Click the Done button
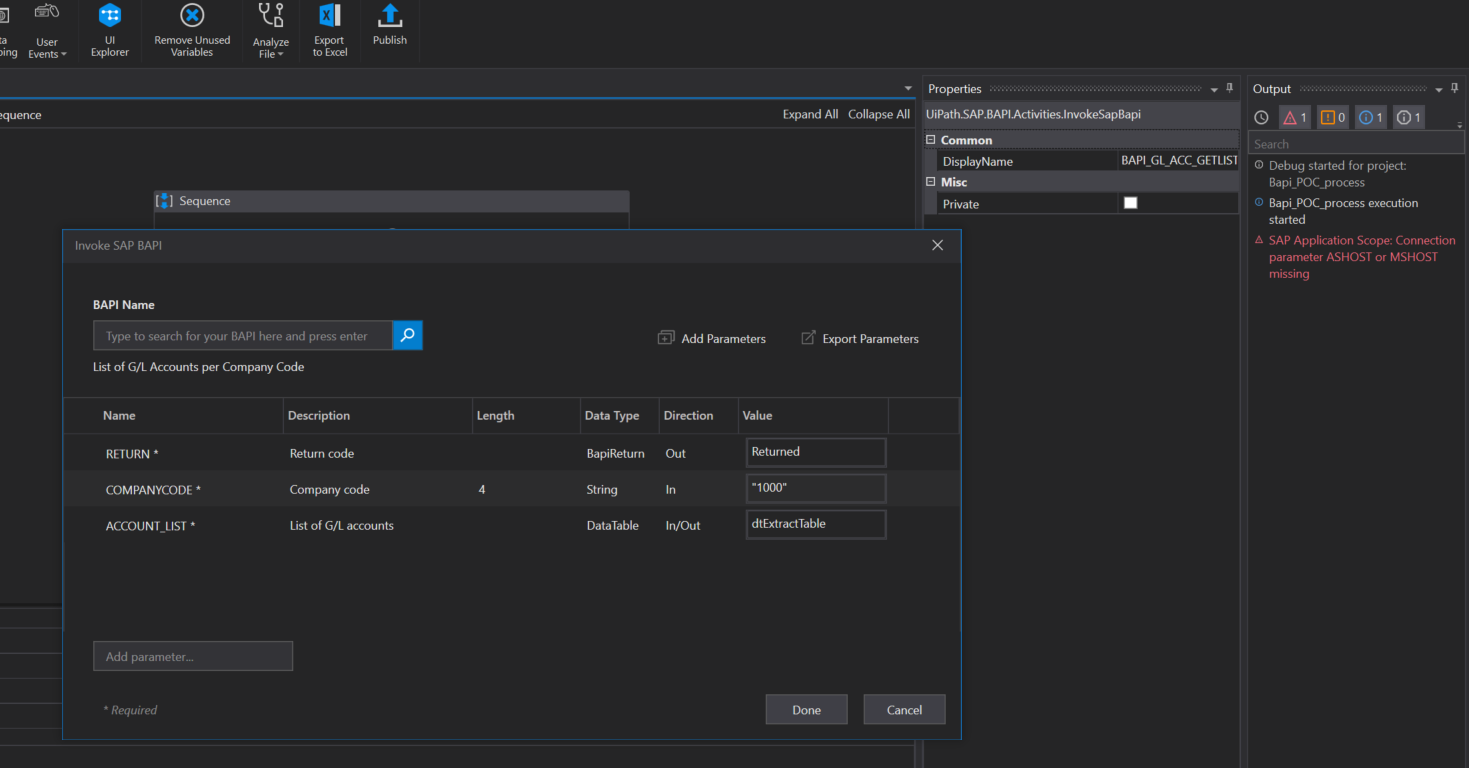1469x768 pixels. [806, 710]
